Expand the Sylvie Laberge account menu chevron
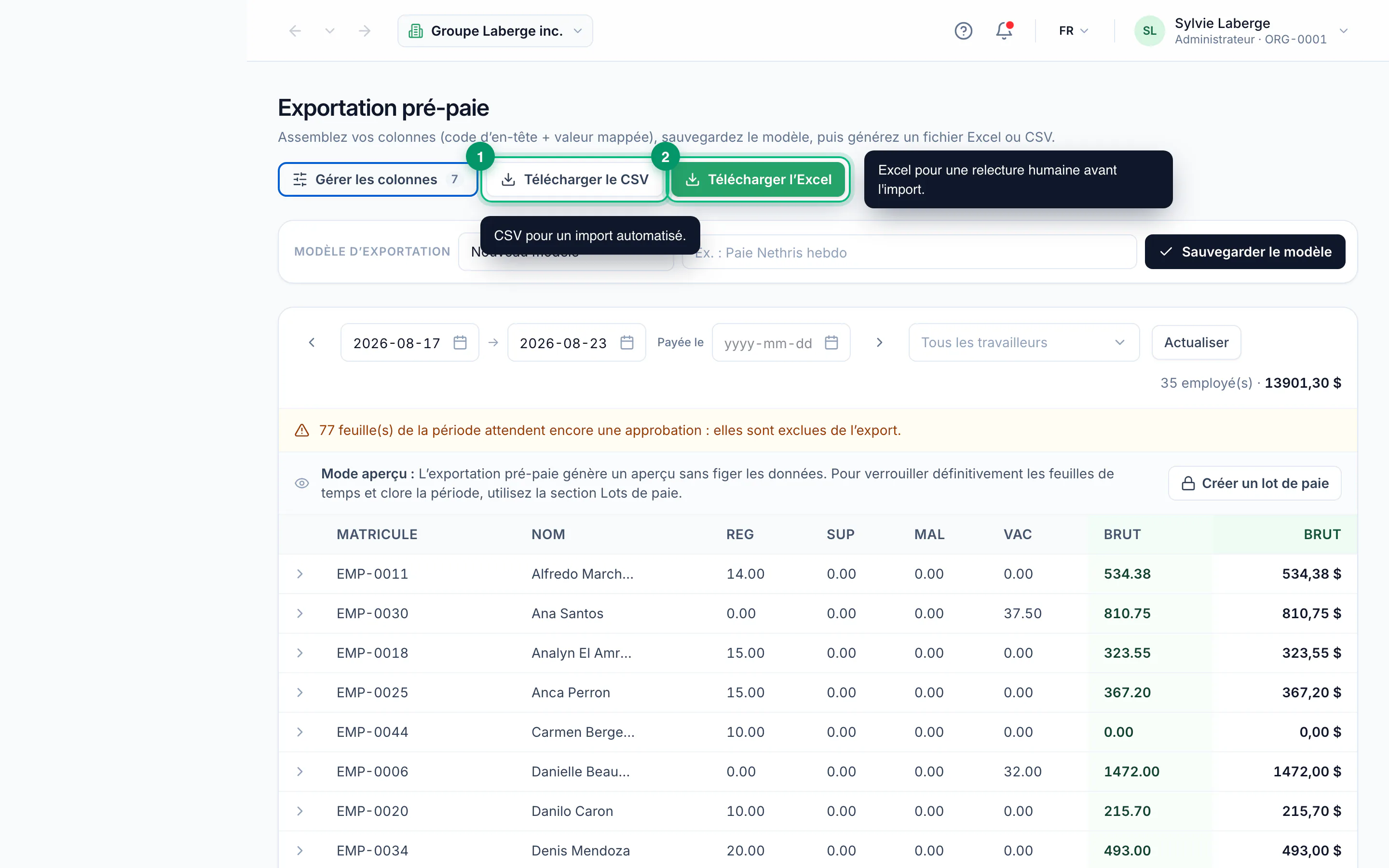 pos(1344,31)
